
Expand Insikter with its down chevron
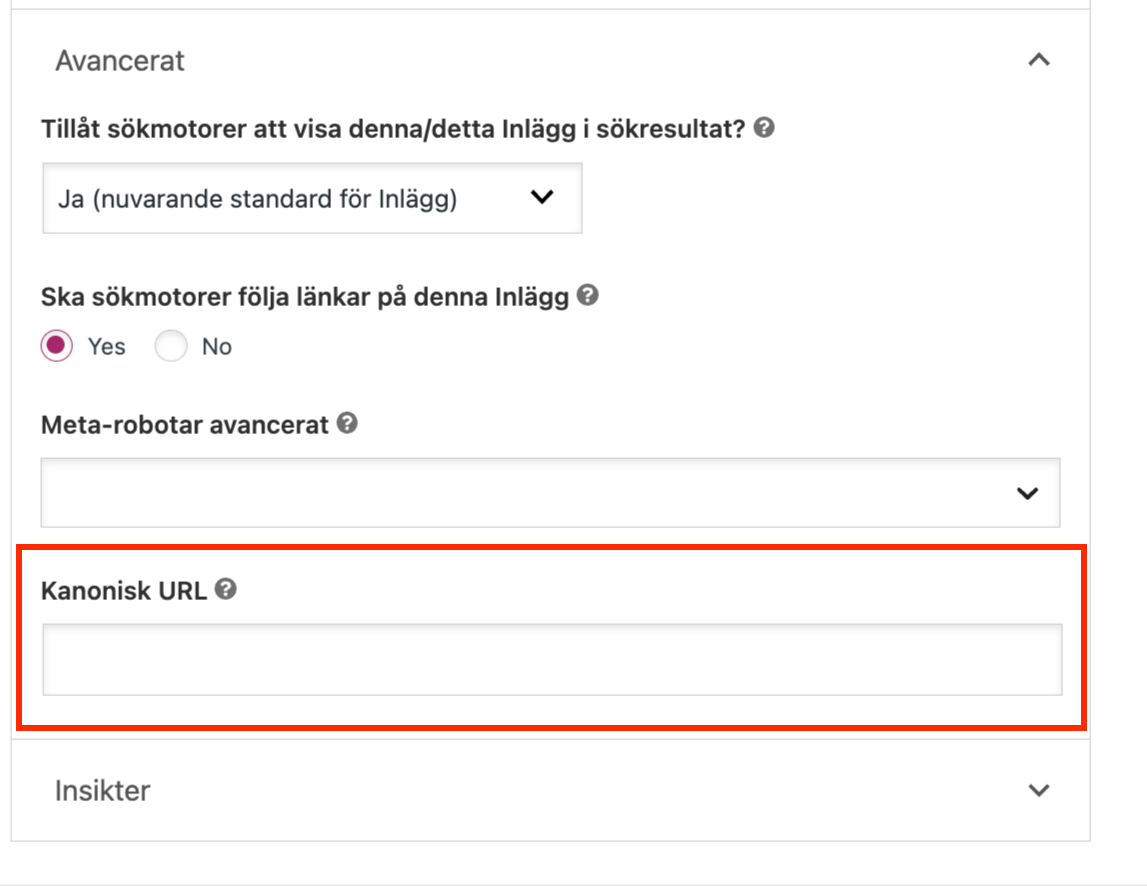tap(1039, 790)
